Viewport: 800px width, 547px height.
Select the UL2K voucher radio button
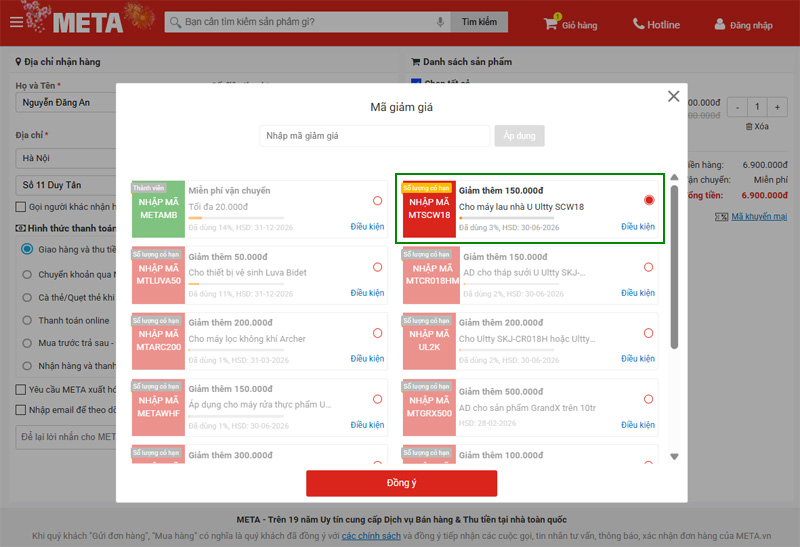click(x=648, y=333)
